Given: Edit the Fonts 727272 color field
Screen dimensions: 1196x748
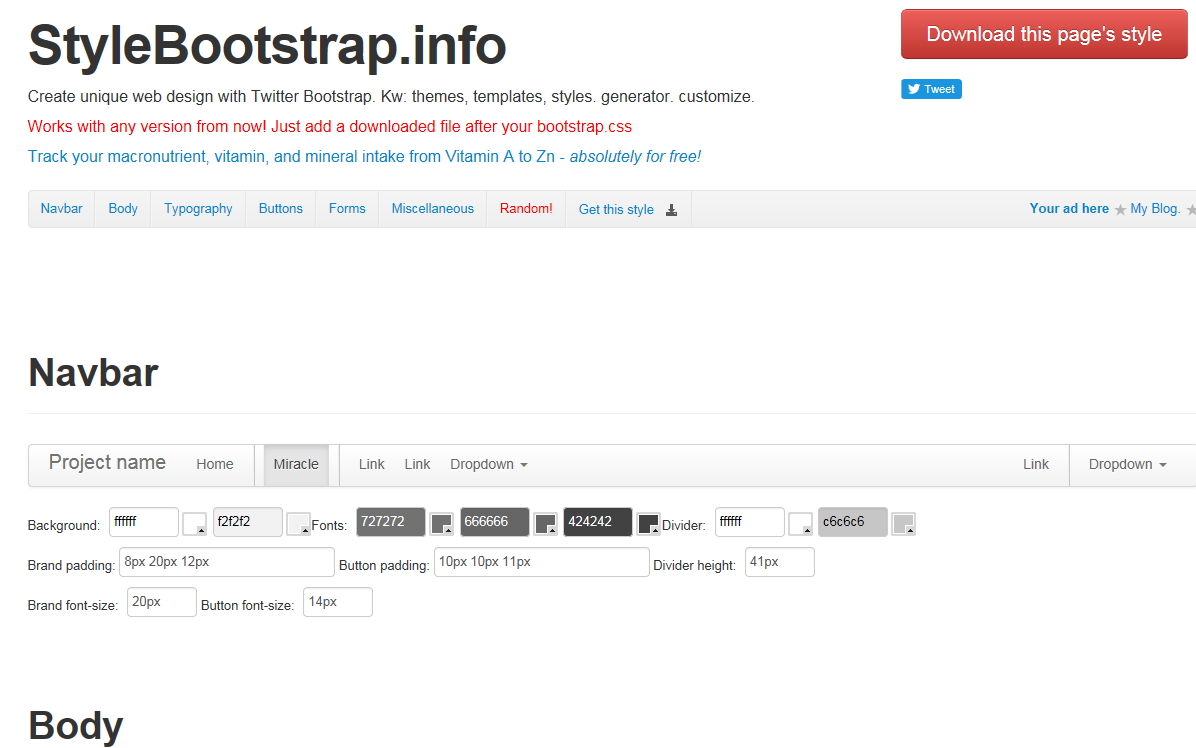Looking at the screenshot, I should [391, 522].
